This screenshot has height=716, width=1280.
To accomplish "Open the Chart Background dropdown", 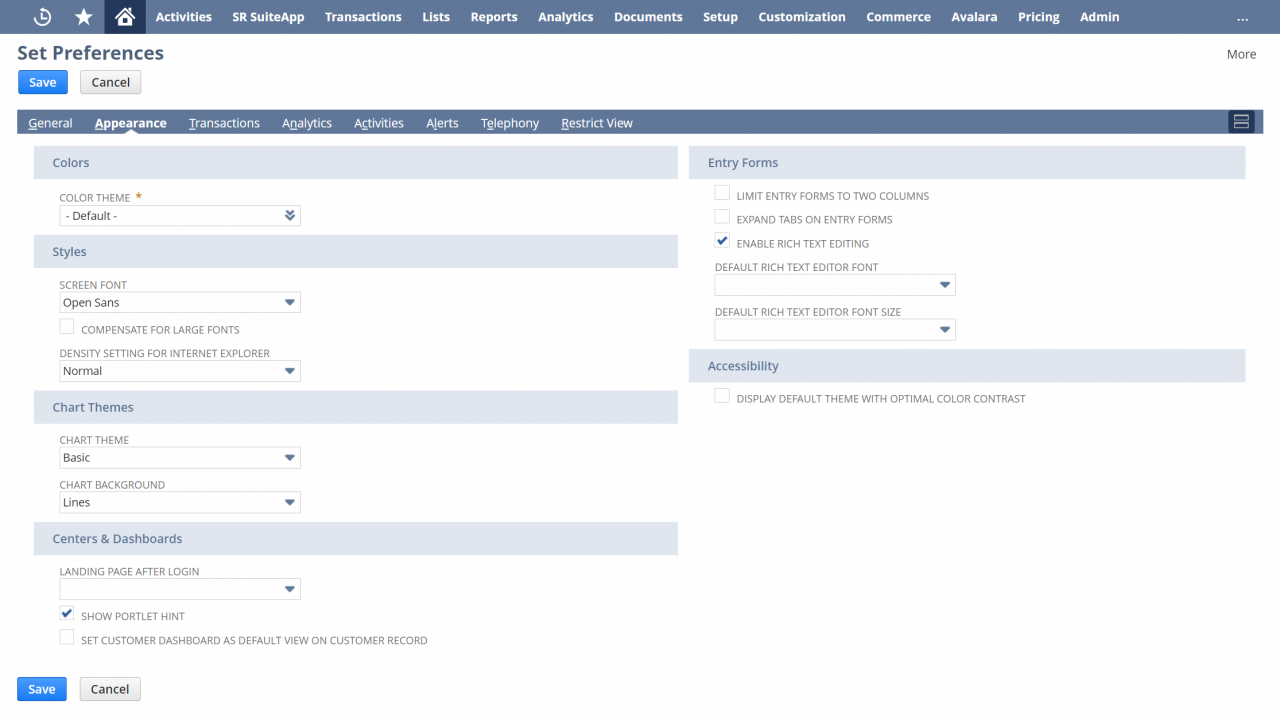I will tap(290, 502).
